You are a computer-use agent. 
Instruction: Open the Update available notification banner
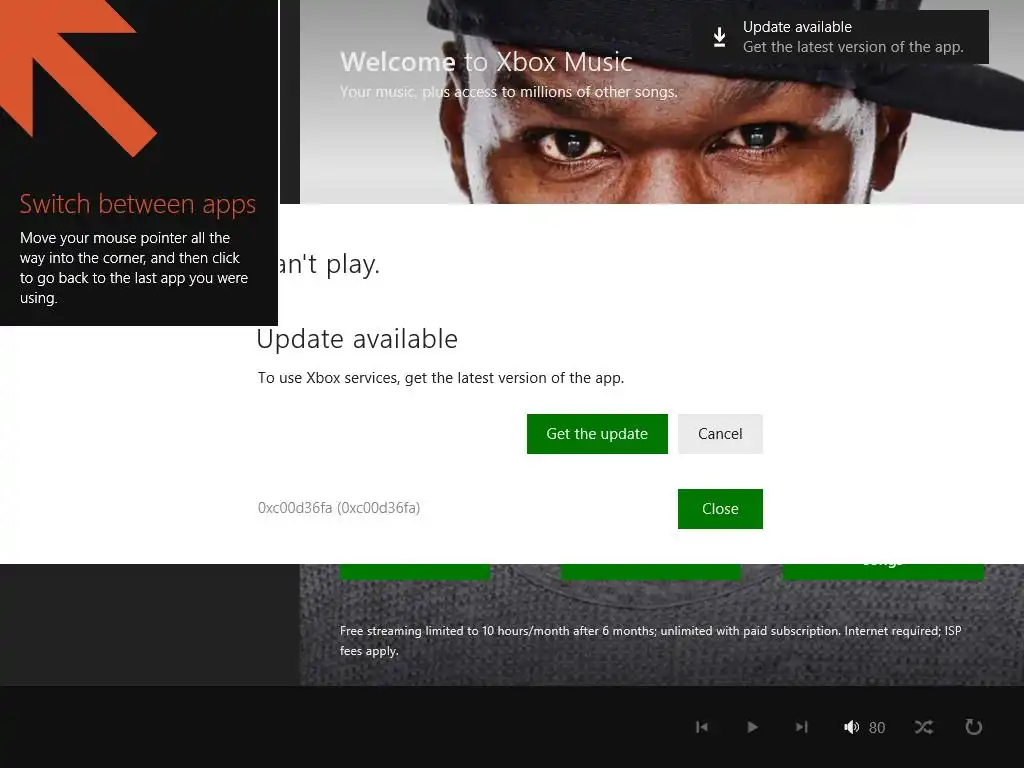click(x=841, y=37)
